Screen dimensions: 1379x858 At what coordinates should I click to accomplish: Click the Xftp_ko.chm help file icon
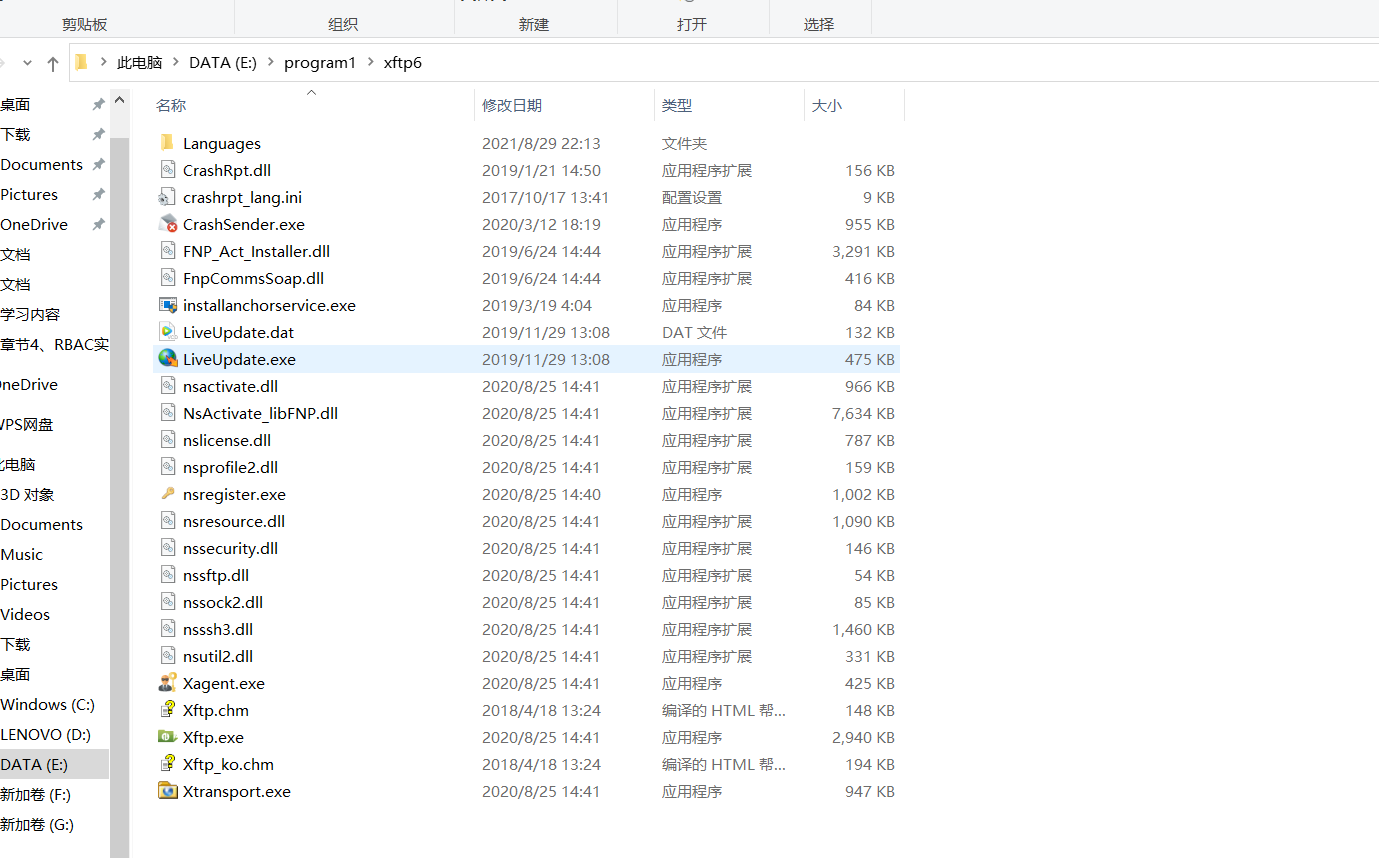(x=167, y=764)
